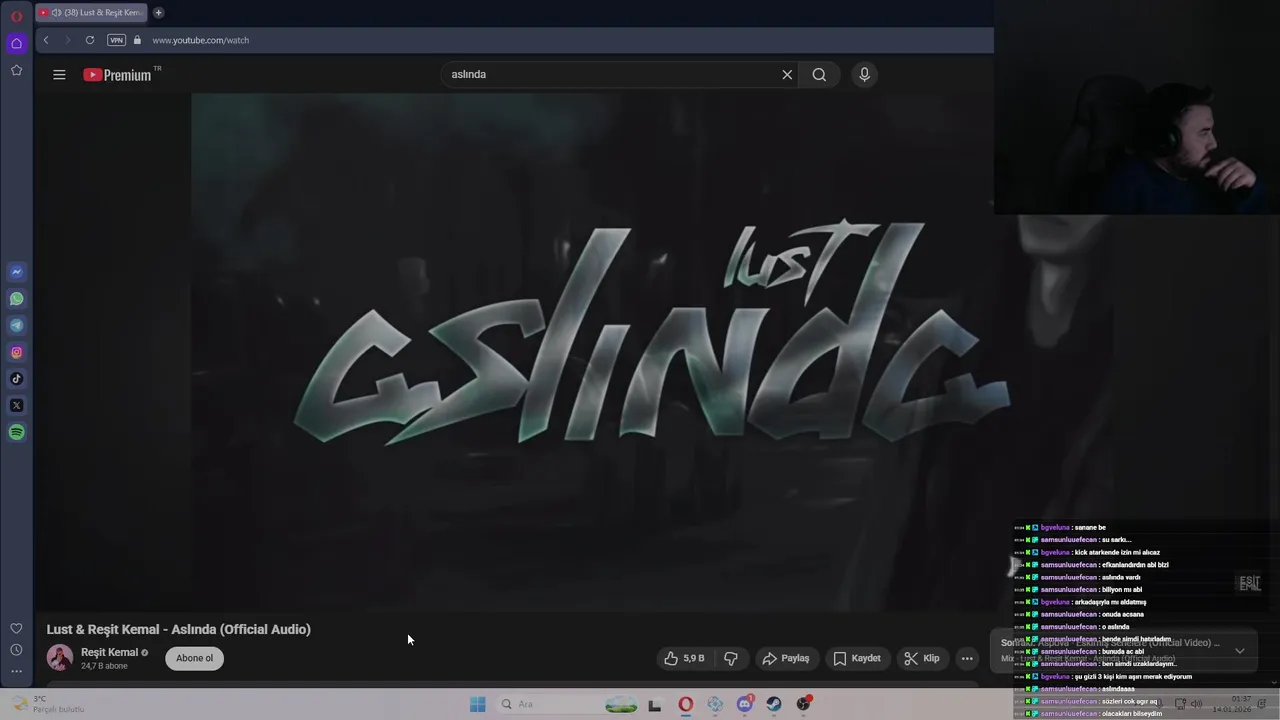Like the video showing 5,9 B
The width and height of the screenshot is (1280, 720).
tap(684, 658)
